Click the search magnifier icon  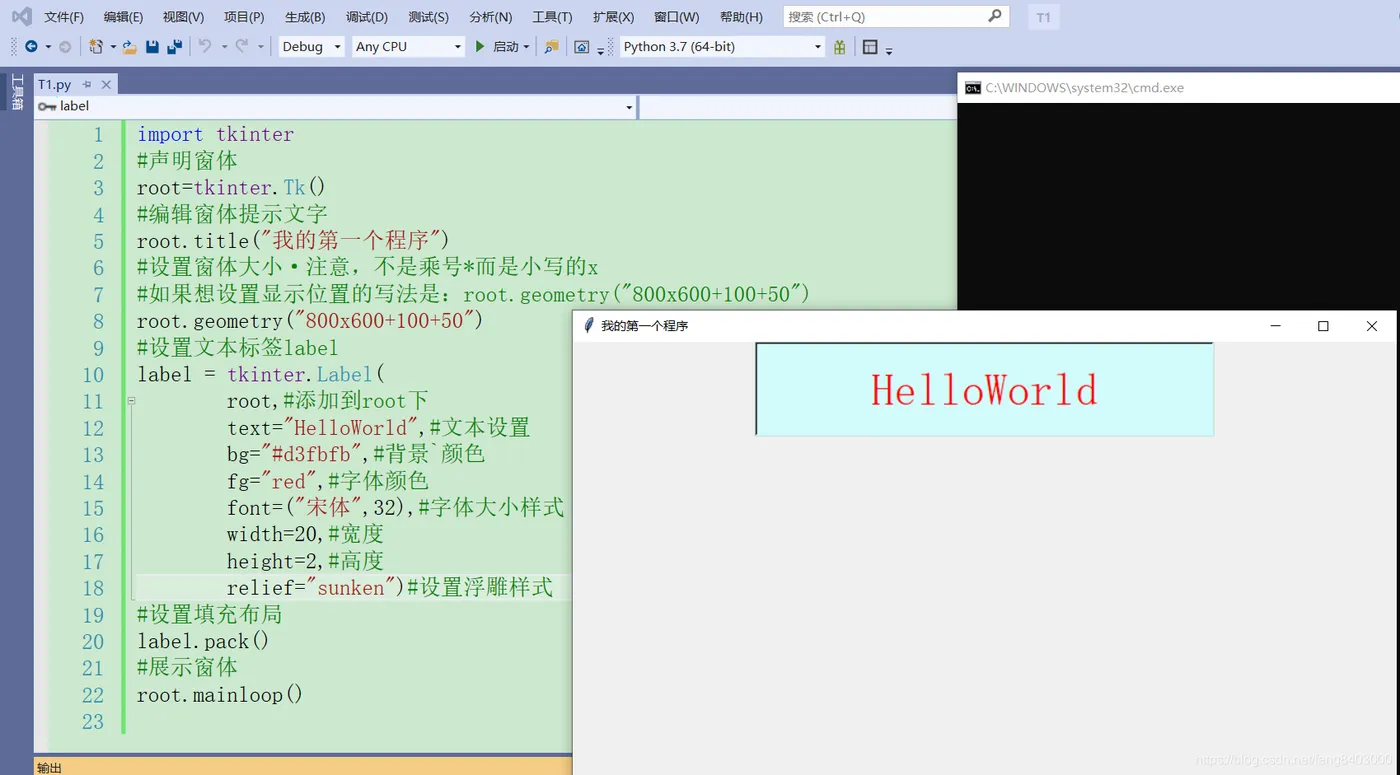pyautogui.click(x=994, y=16)
